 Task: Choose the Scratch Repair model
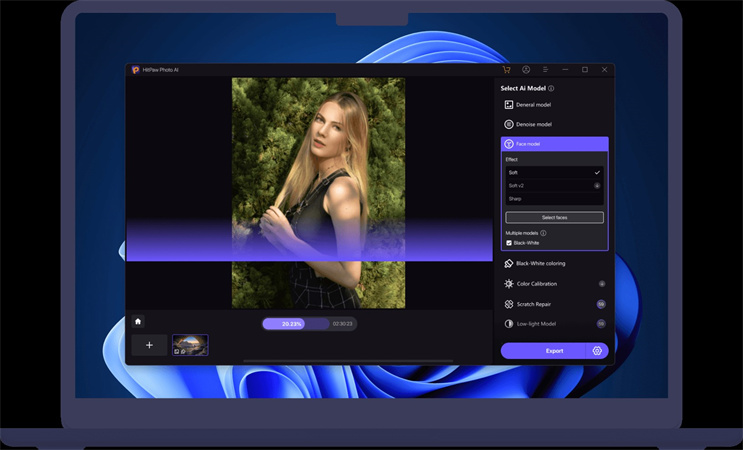(x=554, y=304)
